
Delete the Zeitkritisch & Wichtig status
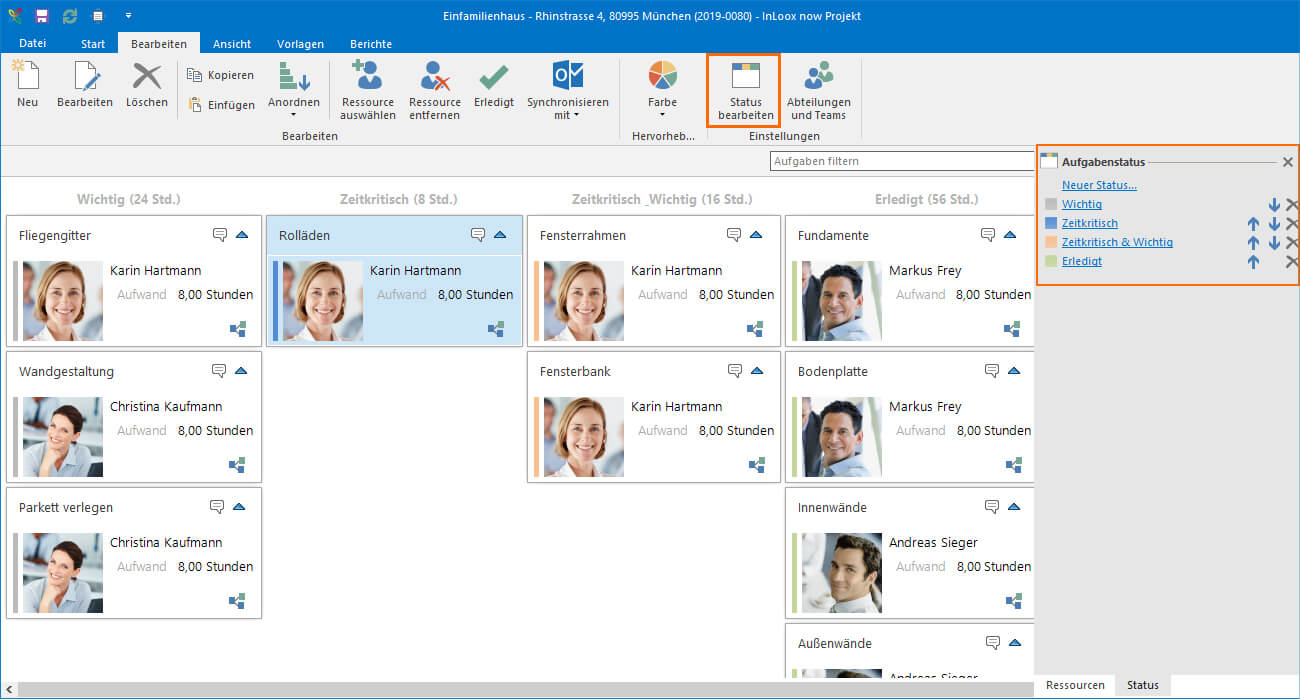click(x=1292, y=243)
